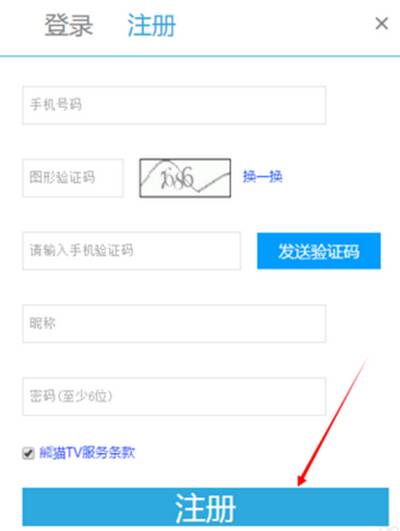Close the registration dialog with the X
This screenshot has width=400, height=531.
pos(382,24)
